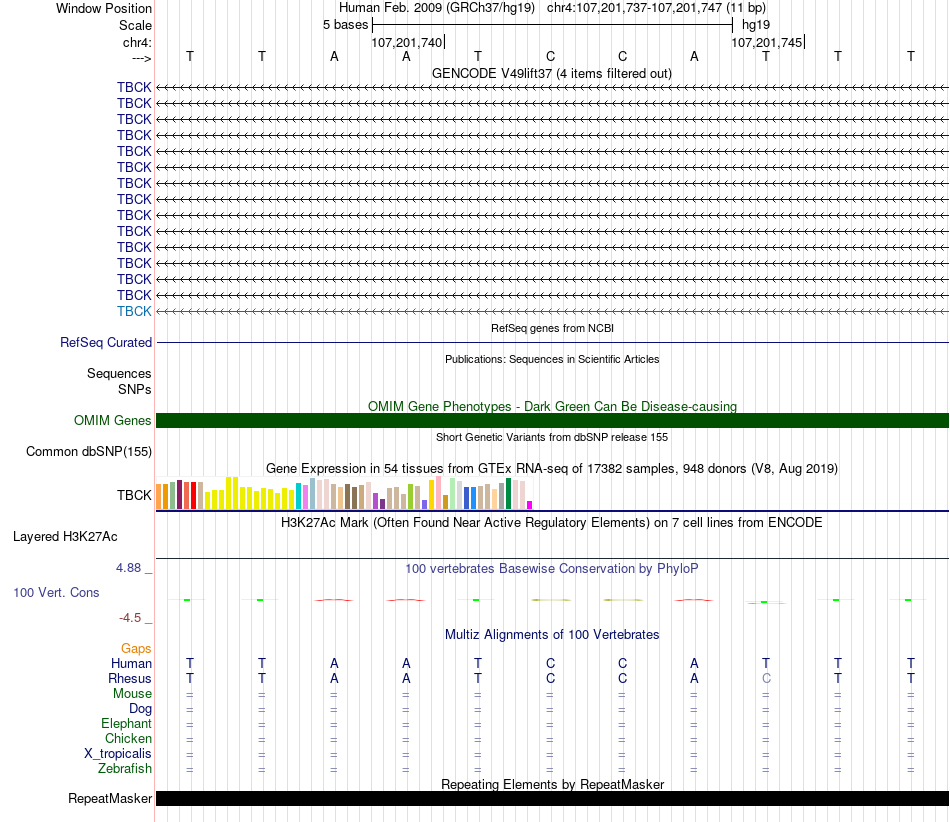This screenshot has width=950, height=822.
Task: Click the dark green OMIM Genes bar
Action: pyautogui.click(x=553, y=420)
